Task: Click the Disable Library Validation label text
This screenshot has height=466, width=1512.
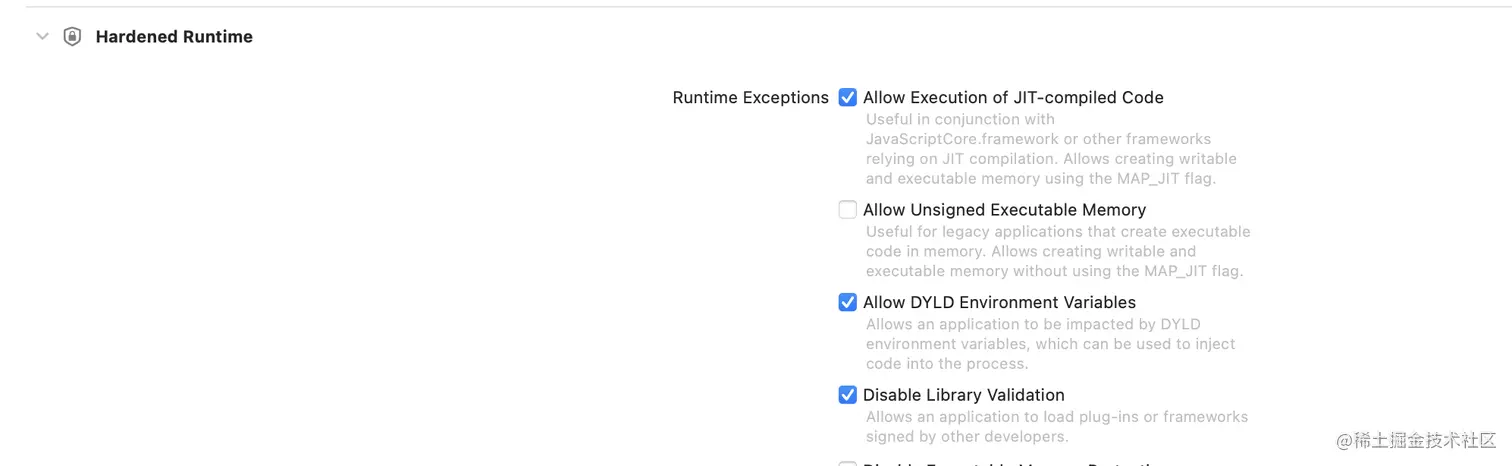Action: [963, 395]
